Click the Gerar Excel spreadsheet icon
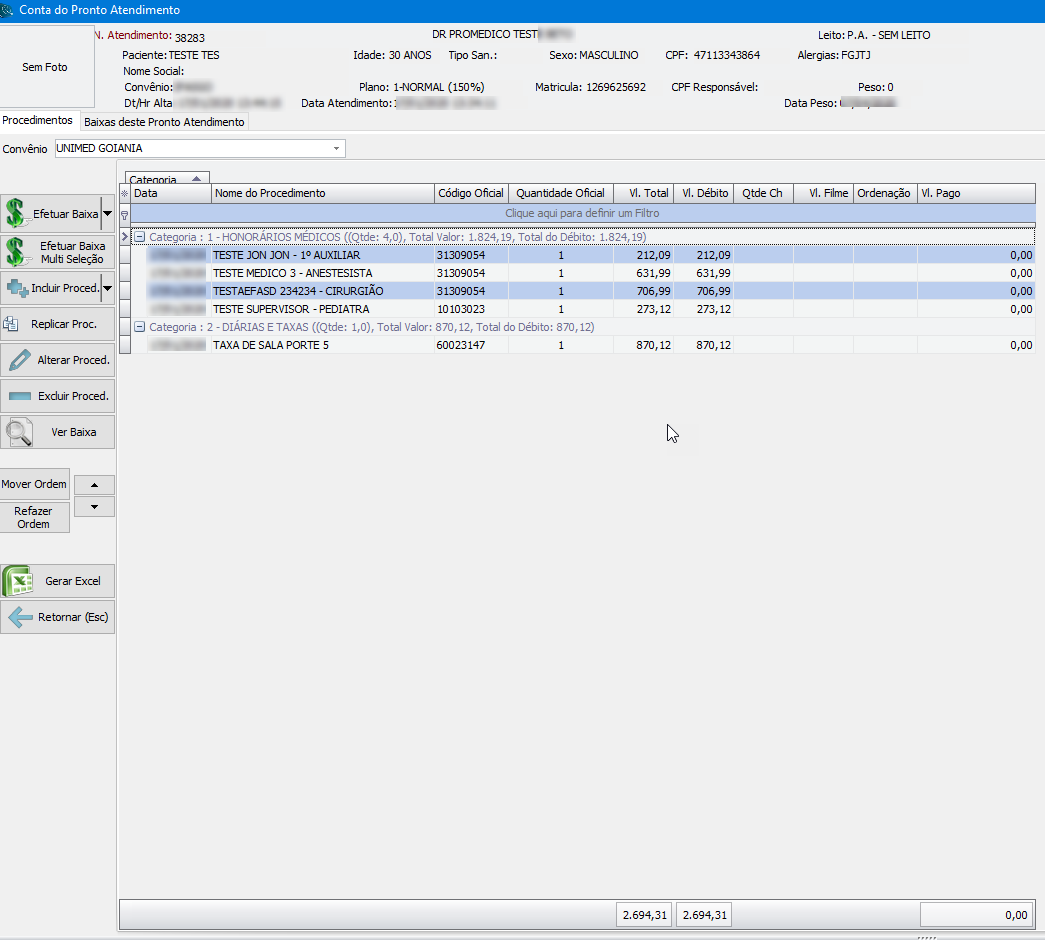 coord(17,581)
